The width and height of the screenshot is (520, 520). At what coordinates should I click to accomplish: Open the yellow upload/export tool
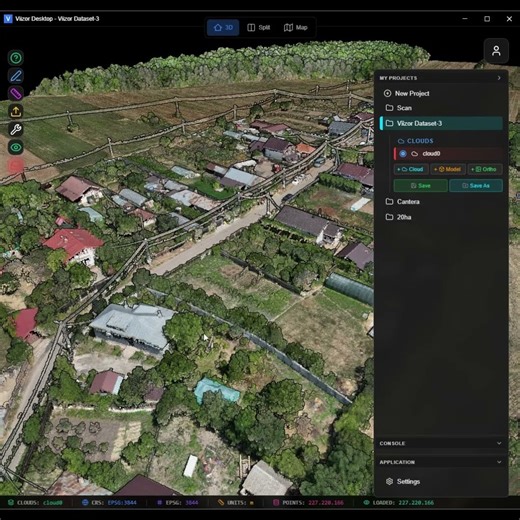click(x=16, y=111)
